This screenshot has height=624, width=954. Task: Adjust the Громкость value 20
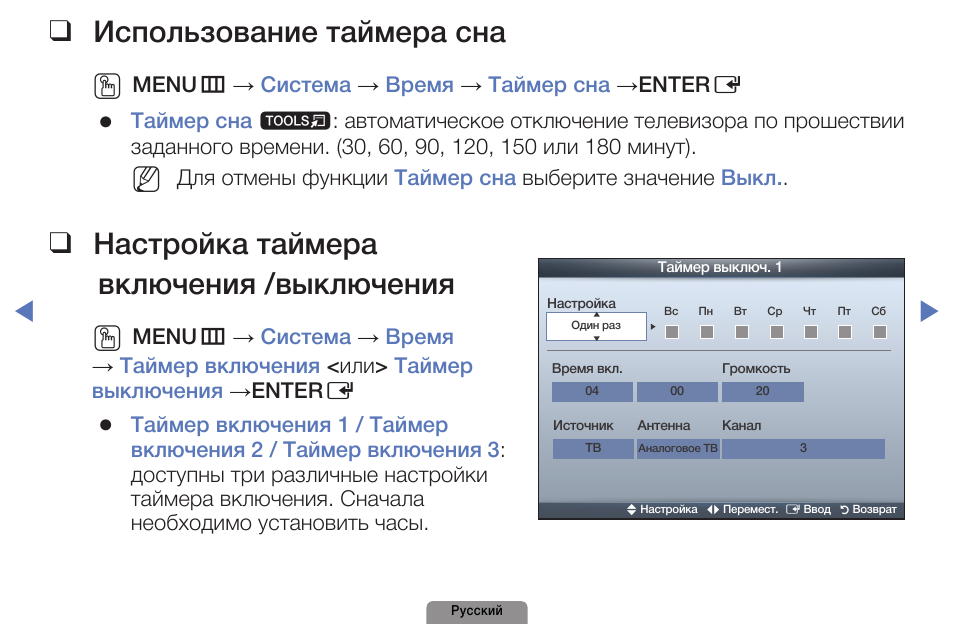762,392
